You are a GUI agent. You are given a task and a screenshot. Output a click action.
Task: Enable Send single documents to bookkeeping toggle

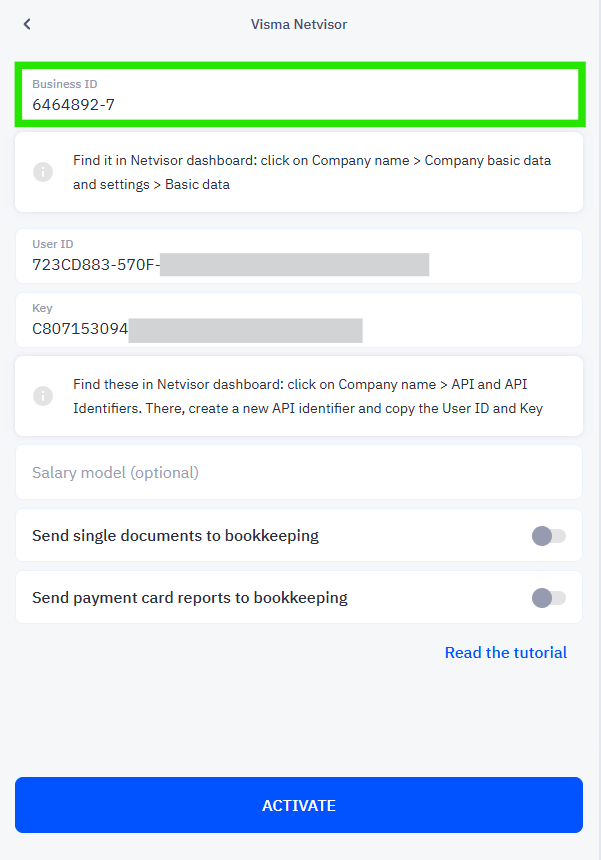click(548, 536)
